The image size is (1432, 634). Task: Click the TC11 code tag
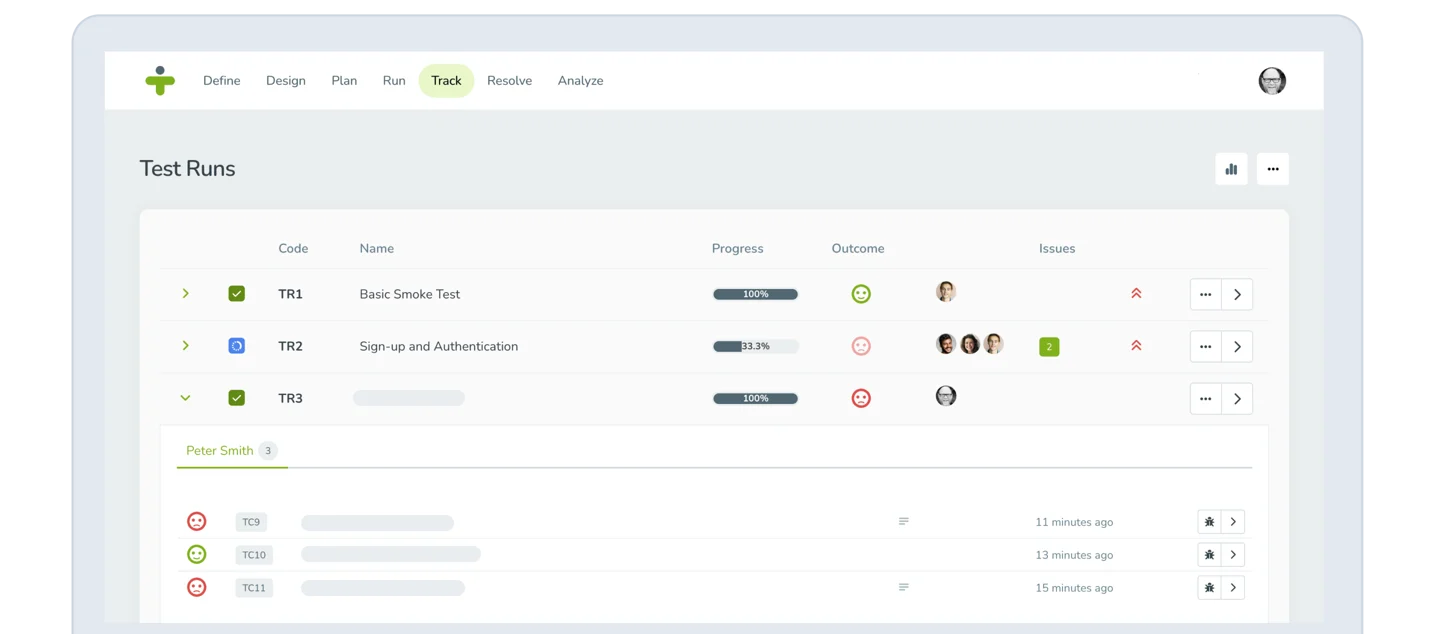(x=254, y=588)
